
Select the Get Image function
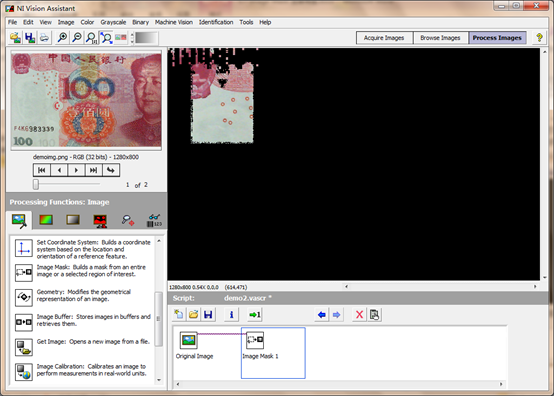83,346
